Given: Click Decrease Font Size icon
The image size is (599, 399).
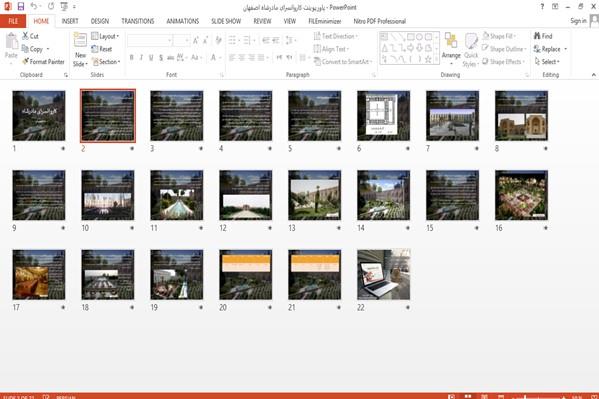Looking at the screenshot, I should coord(206,40).
